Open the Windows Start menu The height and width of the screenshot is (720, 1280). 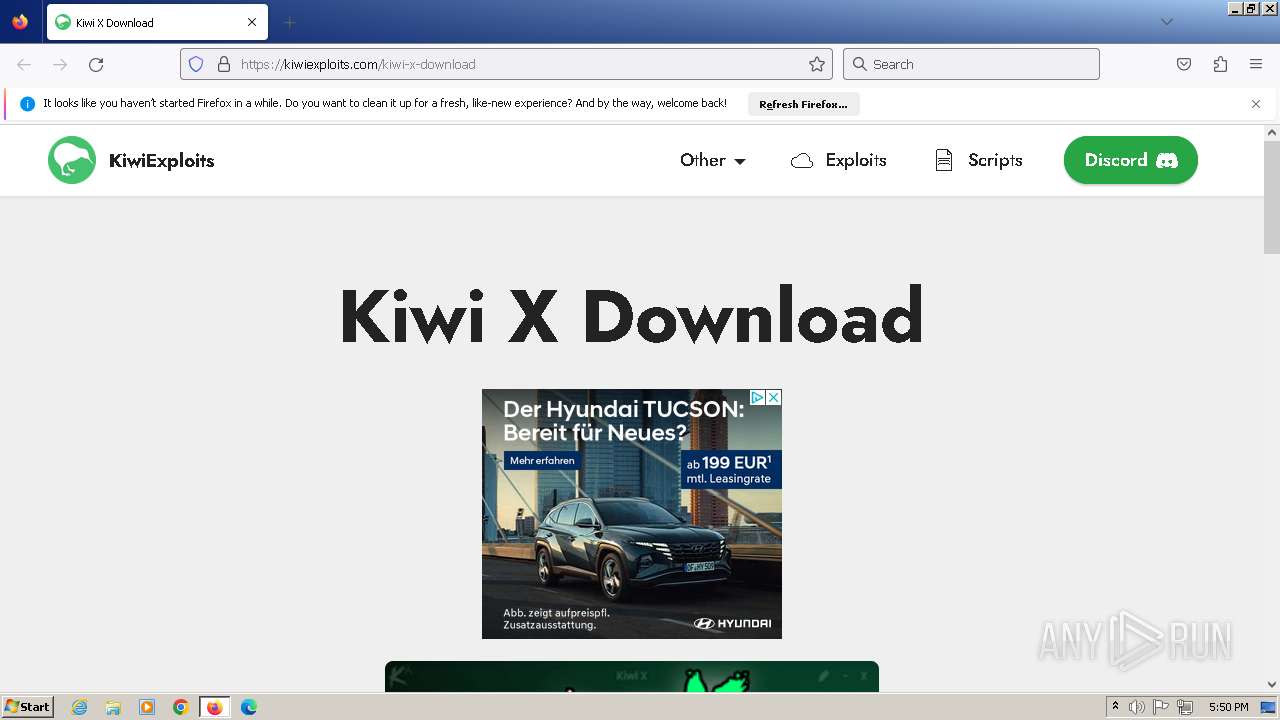coord(27,707)
